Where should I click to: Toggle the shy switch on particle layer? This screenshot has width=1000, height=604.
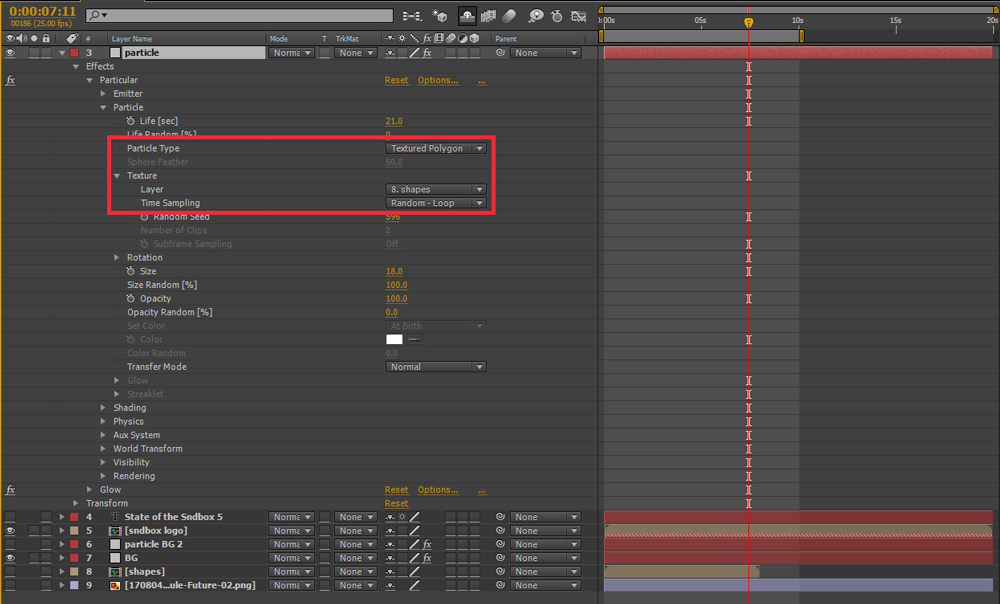click(x=390, y=53)
